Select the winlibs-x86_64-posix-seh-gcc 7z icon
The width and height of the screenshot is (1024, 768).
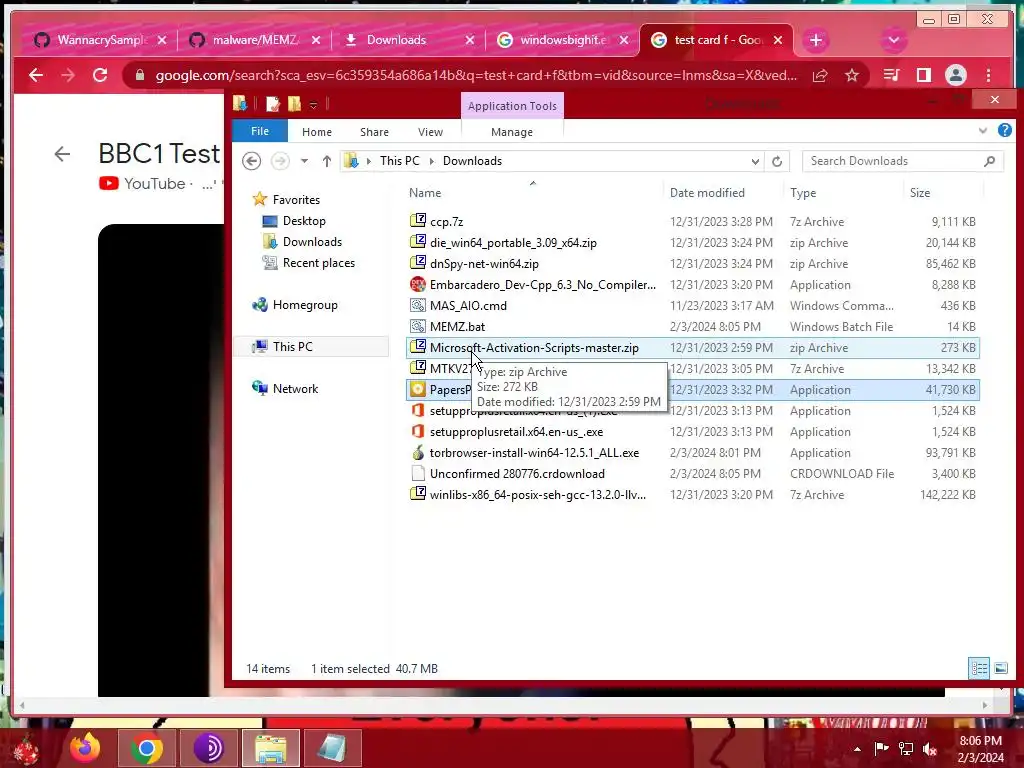418,494
